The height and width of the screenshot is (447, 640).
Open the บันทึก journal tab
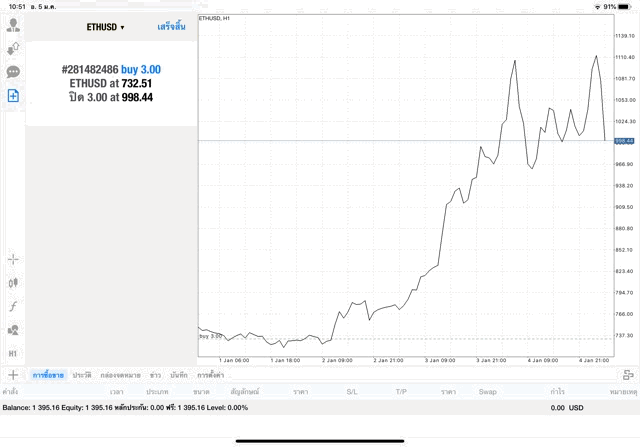[x=179, y=375]
